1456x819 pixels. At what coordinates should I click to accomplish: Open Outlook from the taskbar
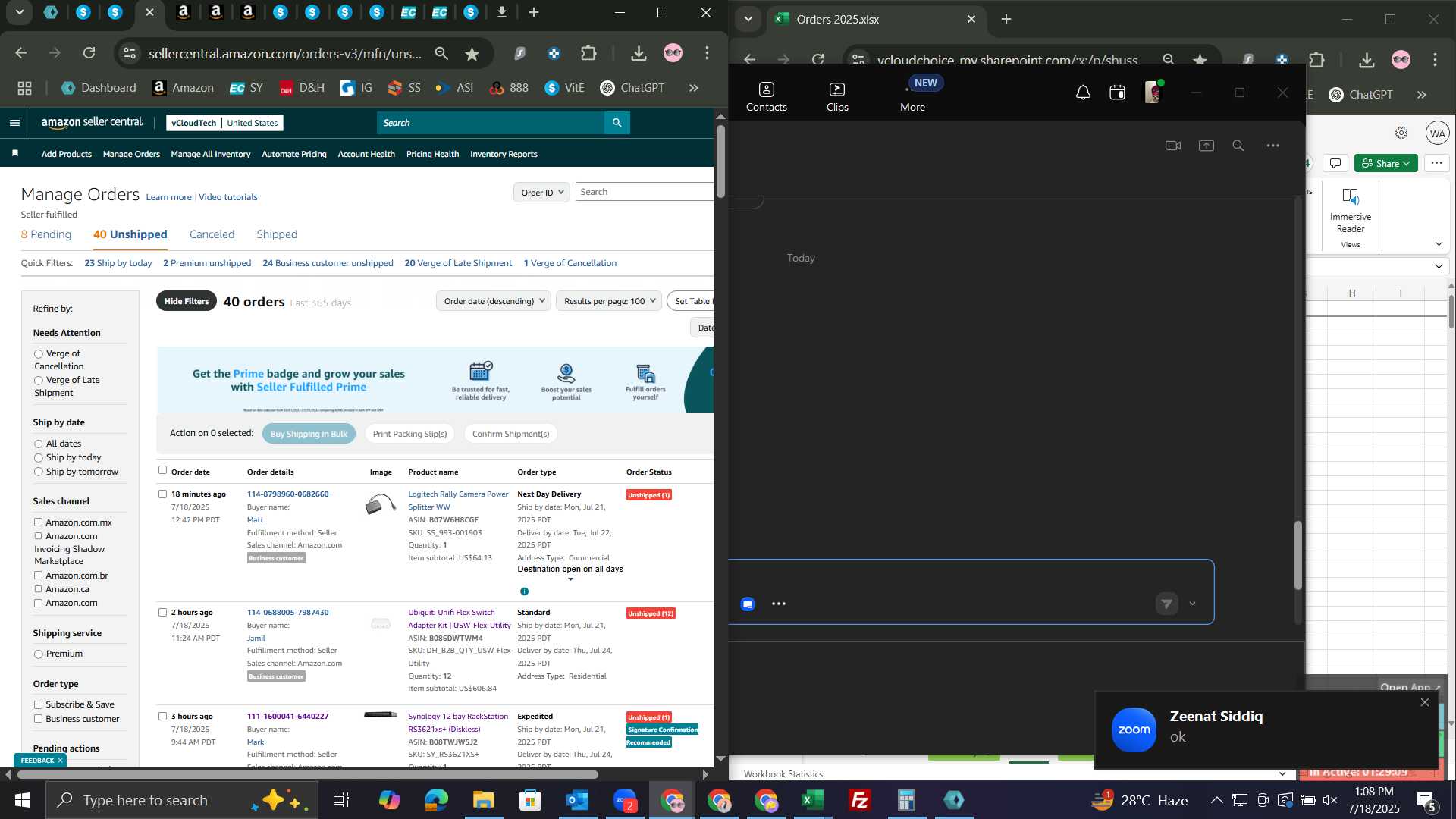(x=577, y=800)
